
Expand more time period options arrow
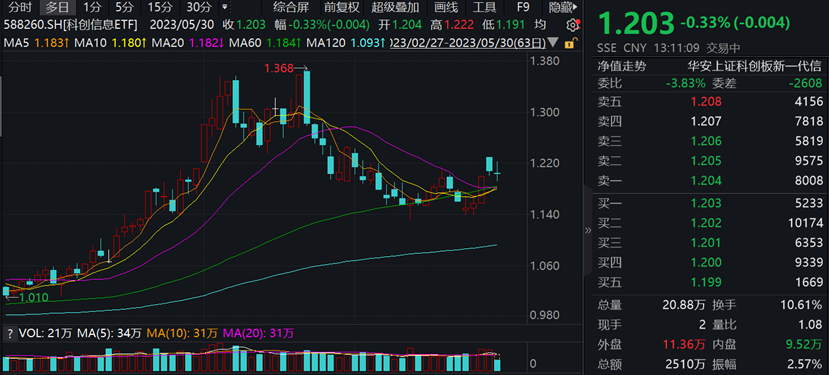(225, 7)
